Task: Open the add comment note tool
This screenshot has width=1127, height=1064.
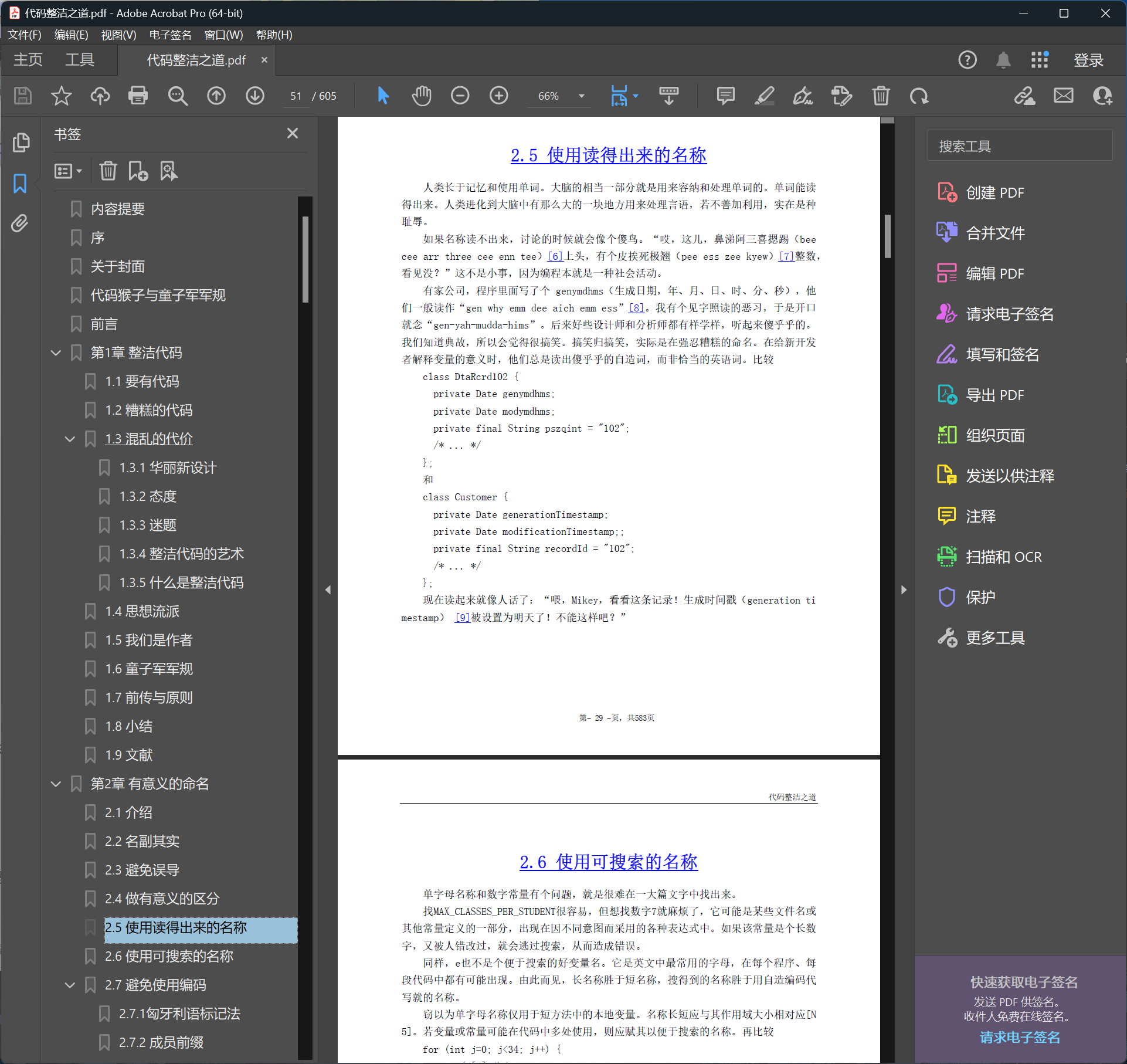Action: point(725,96)
